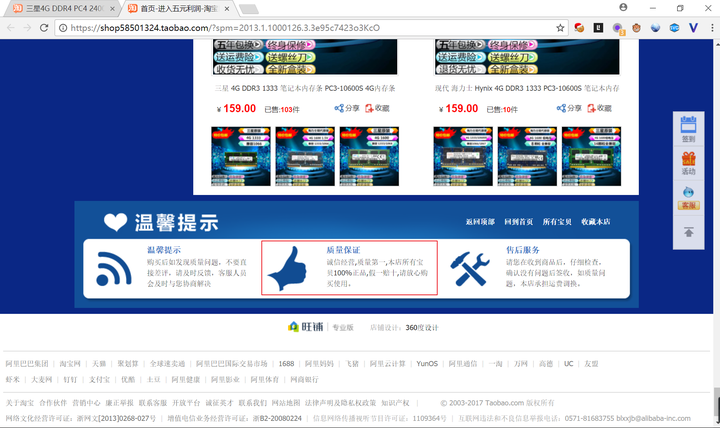720x428 pixels.
Task: Click the red and white extension icon
Action: click(579, 28)
